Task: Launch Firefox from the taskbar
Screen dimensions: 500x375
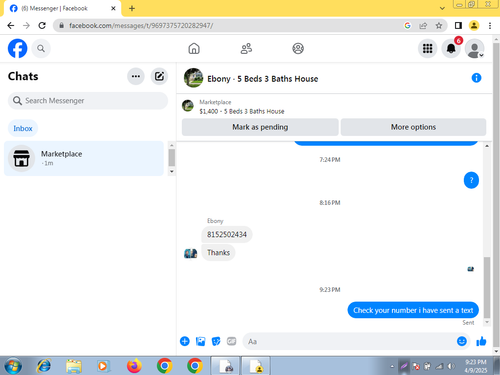Action: pos(134,366)
